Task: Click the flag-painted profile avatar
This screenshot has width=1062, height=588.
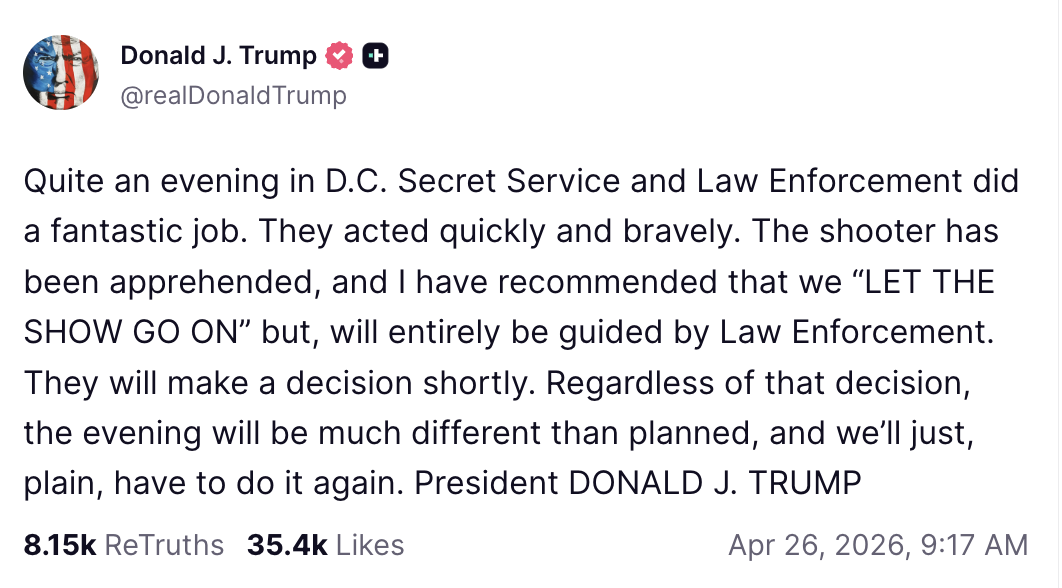Action: (x=61, y=72)
